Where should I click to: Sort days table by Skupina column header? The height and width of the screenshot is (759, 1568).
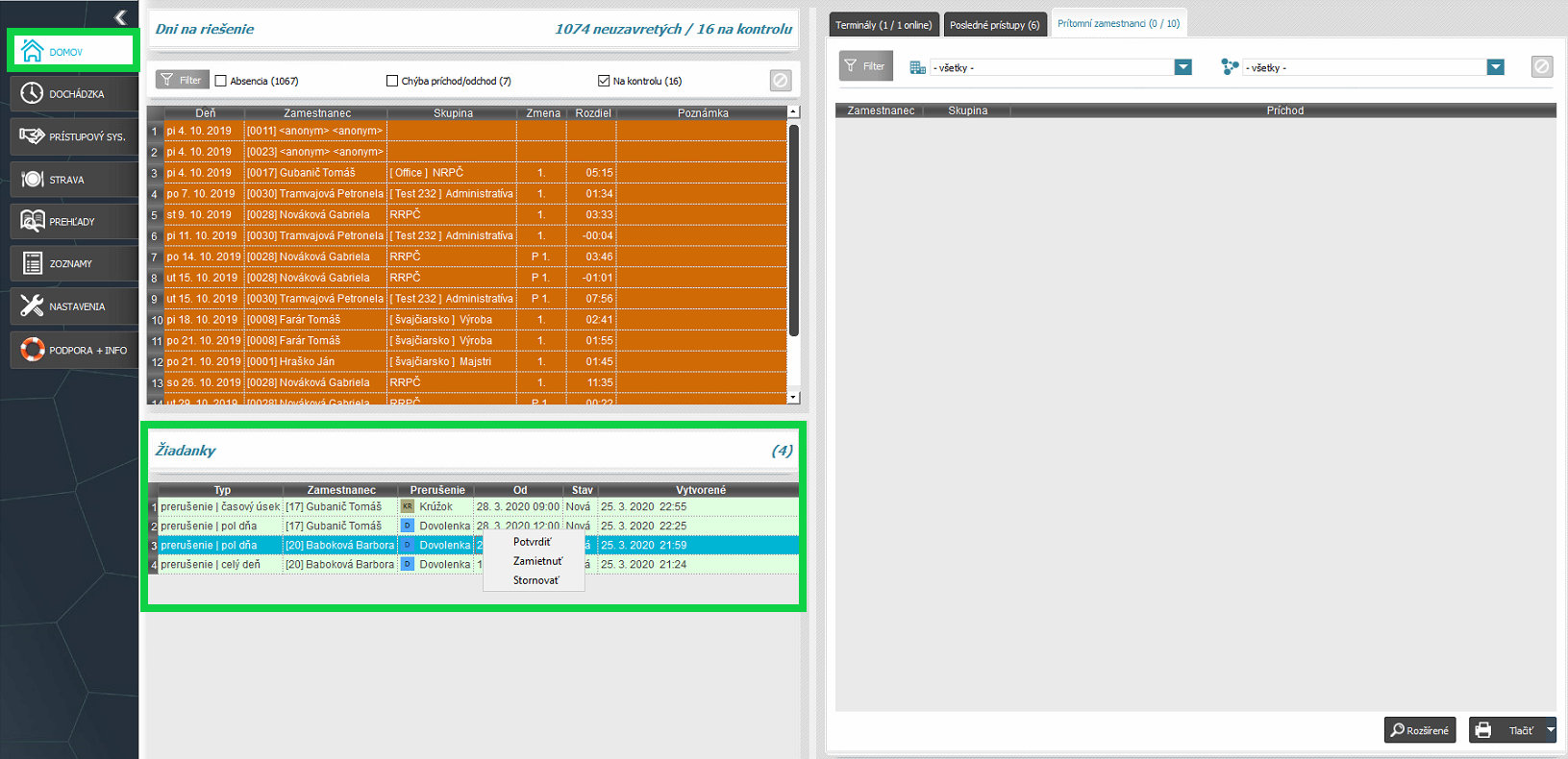pos(453,113)
